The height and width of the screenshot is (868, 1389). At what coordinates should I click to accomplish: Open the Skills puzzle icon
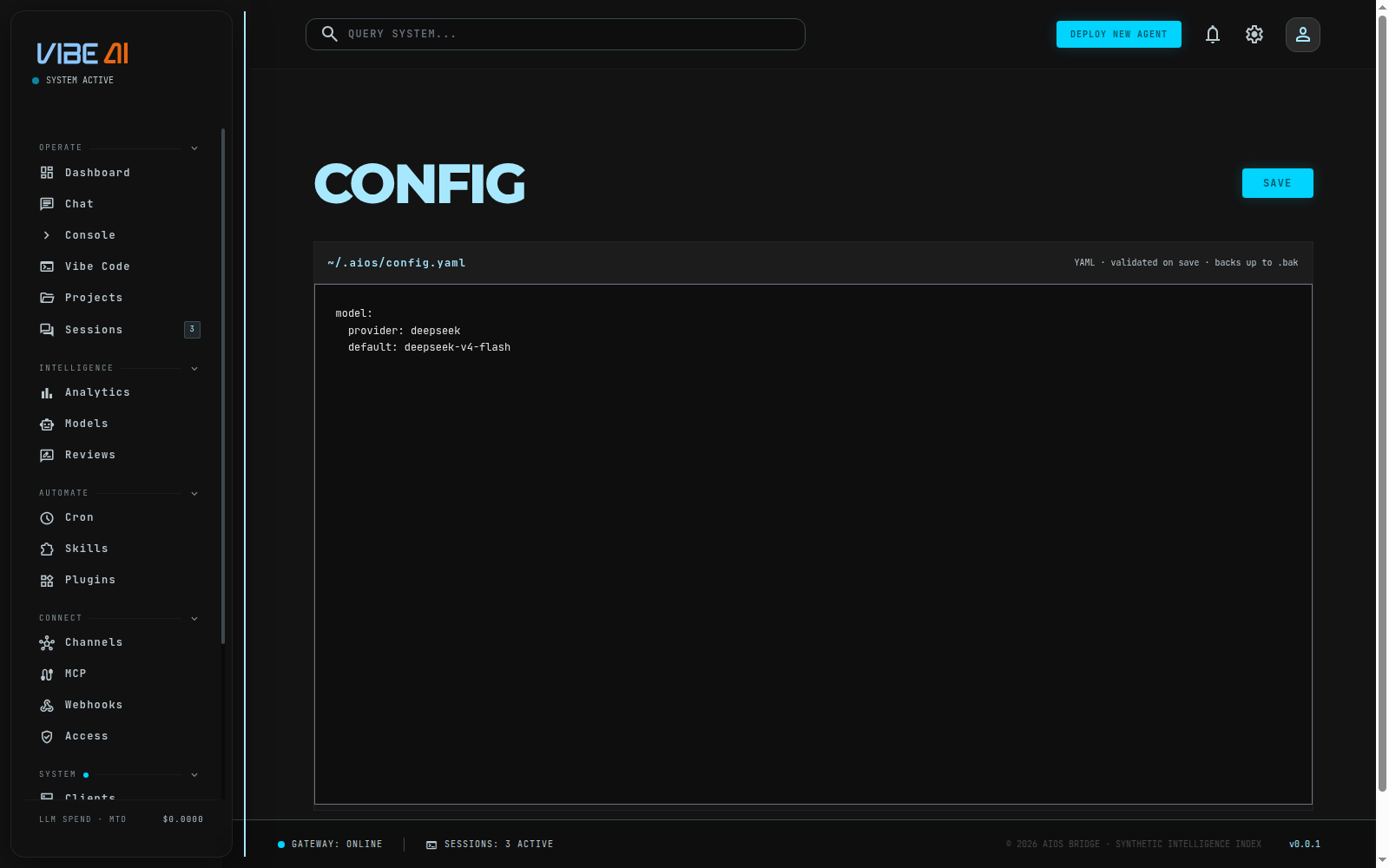[x=47, y=549]
